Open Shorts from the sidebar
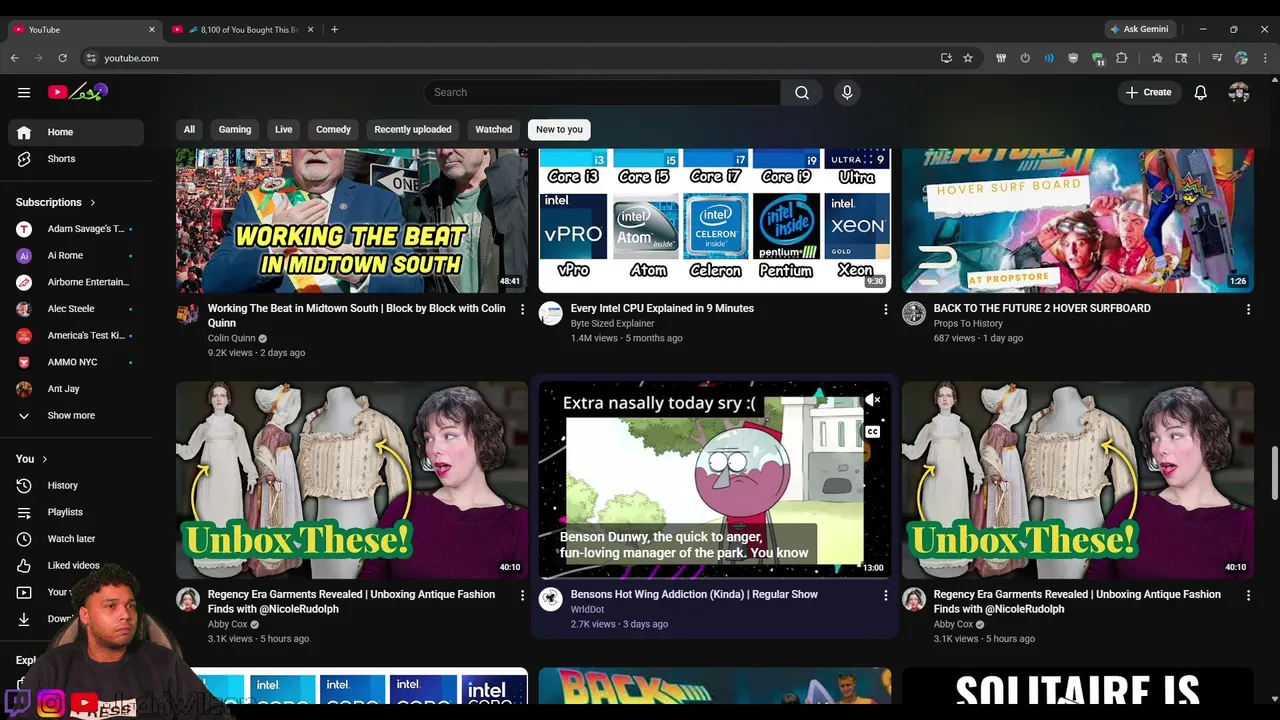The height and width of the screenshot is (720, 1280). point(76,159)
